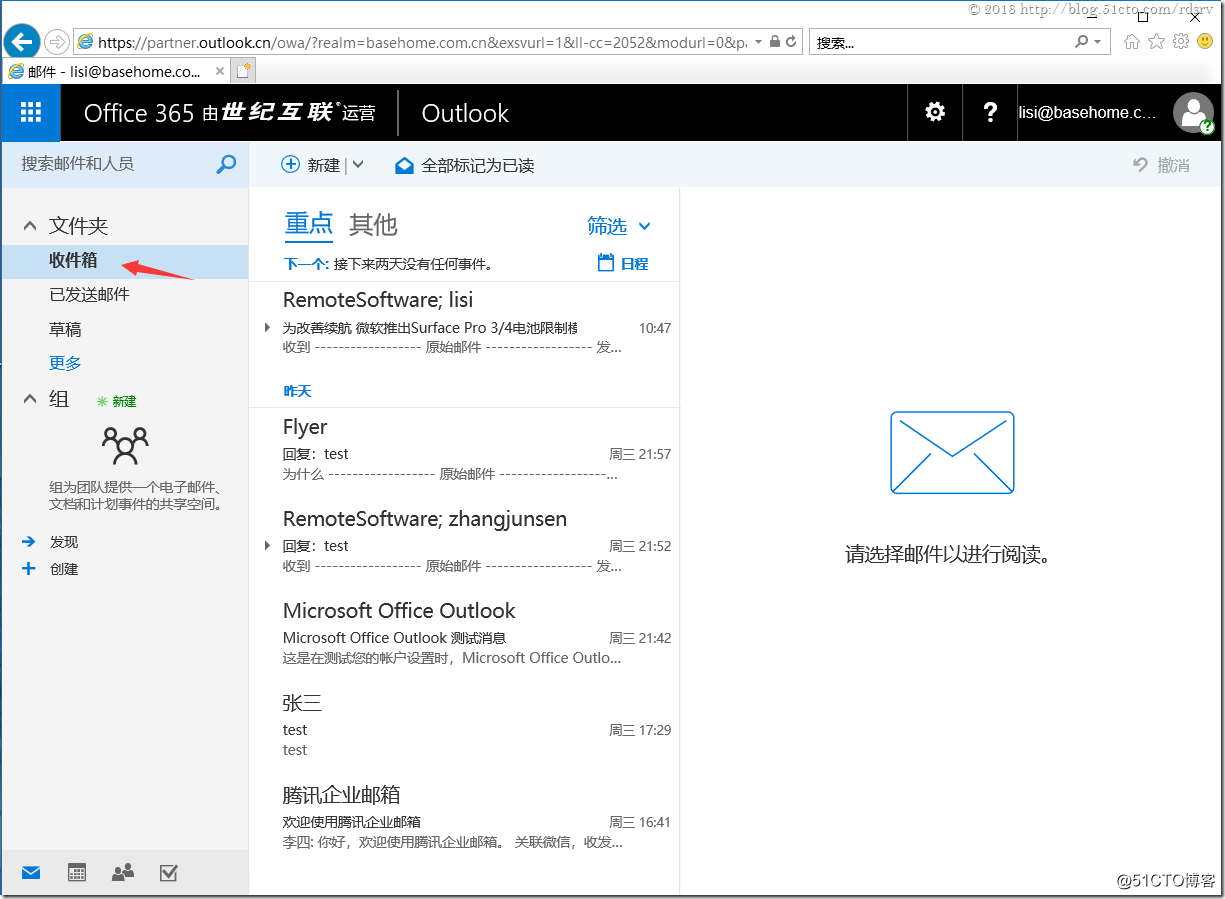The width and height of the screenshot is (1225, 899).
Task: Open a new browser tab
Action: pos(244,71)
